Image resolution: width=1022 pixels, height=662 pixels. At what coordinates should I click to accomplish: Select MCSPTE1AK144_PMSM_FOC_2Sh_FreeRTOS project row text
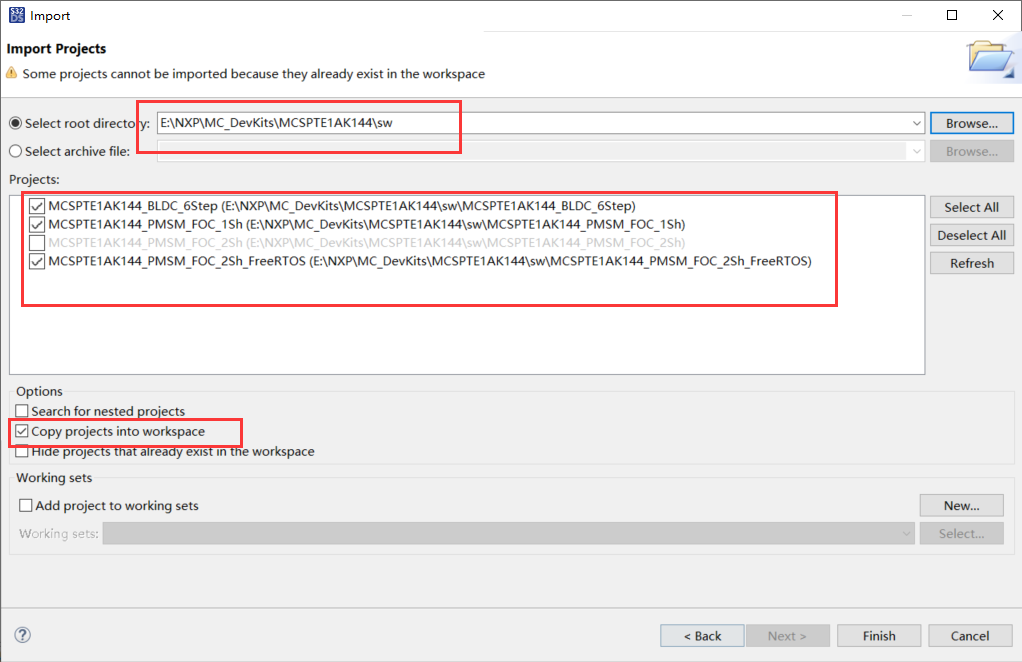click(x=430, y=261)
